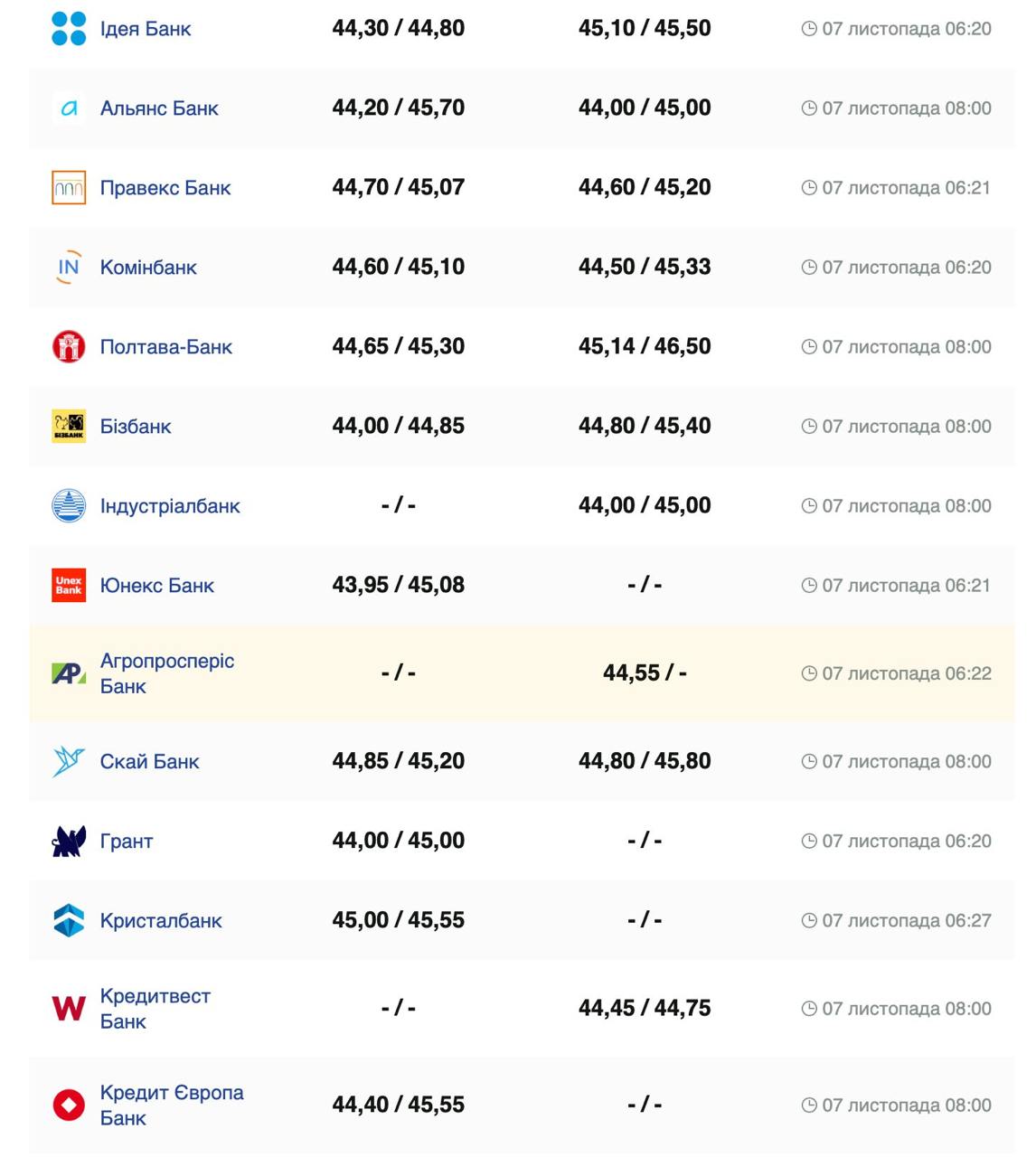Click the Кредитвест Банк W logo
This screenshot has width=1036, height=1157.
coord(69,1009)
